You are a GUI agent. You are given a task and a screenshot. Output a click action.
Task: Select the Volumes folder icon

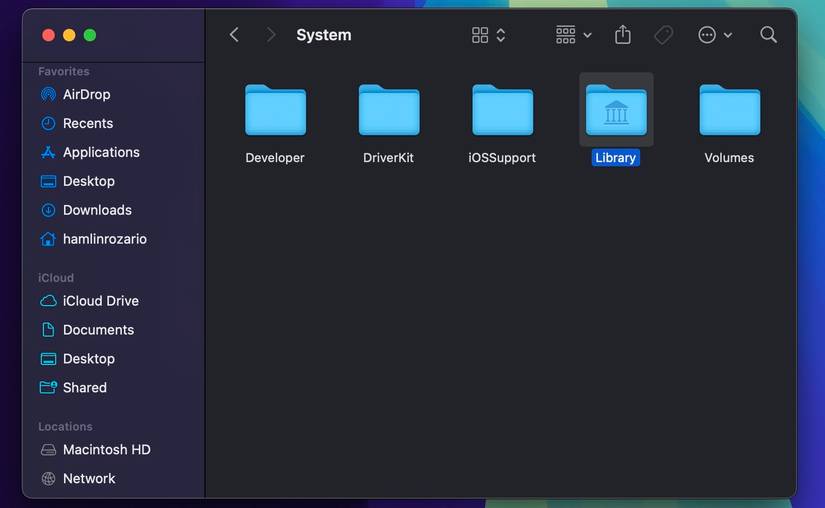[729, 111]
